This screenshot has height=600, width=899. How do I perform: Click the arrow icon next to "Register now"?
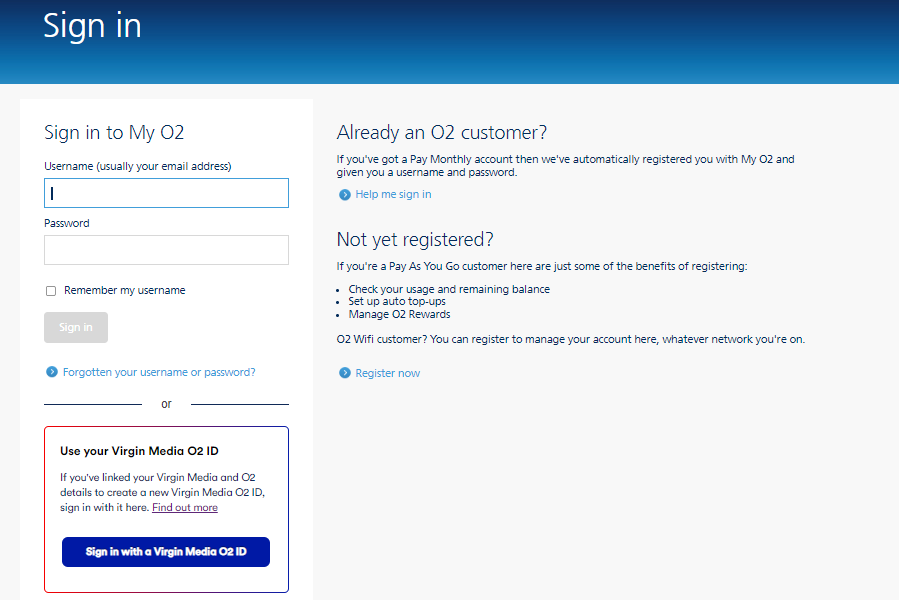coord(346,372)
